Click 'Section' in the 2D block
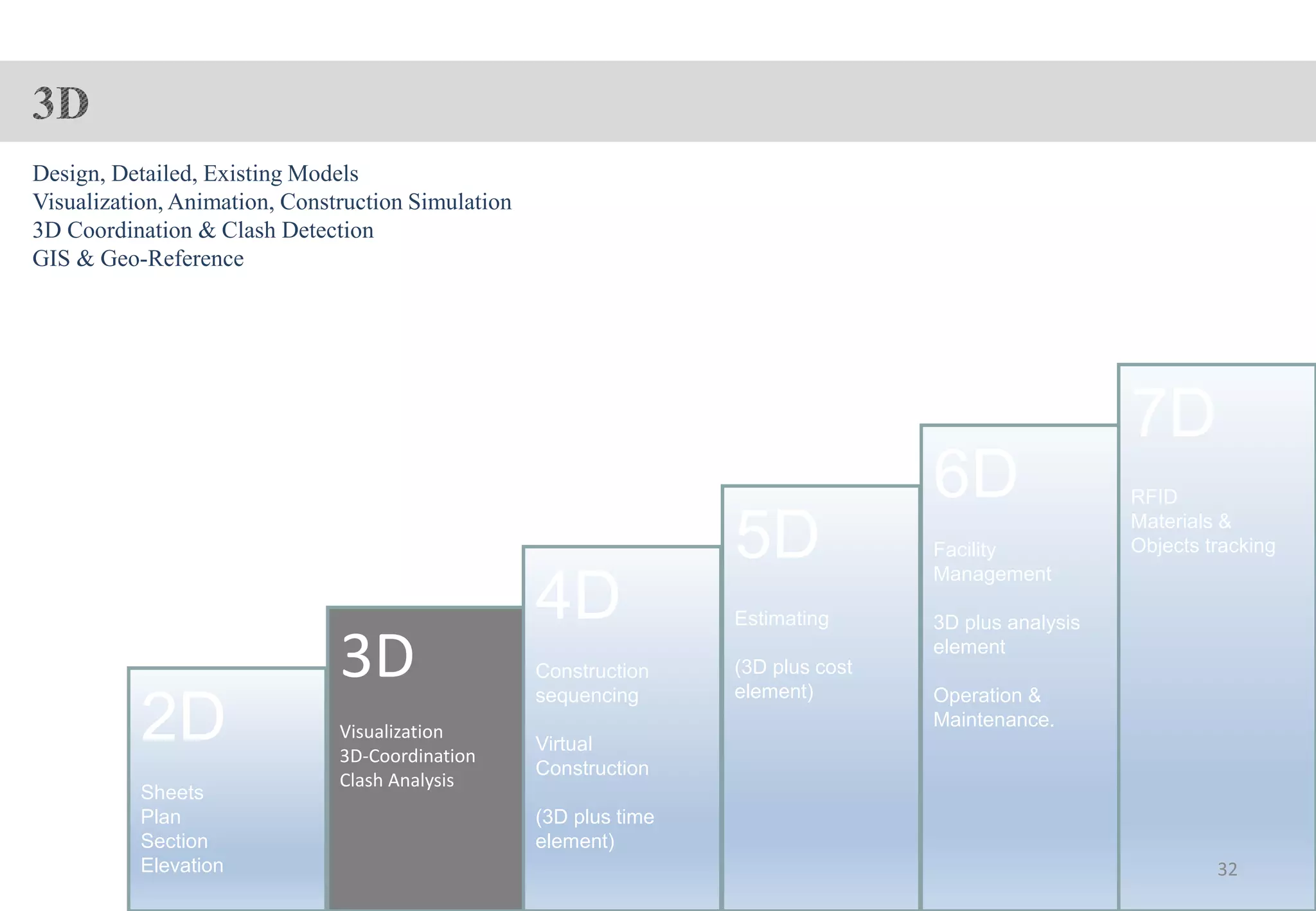Screen dimensions: 1316x911 174,841
